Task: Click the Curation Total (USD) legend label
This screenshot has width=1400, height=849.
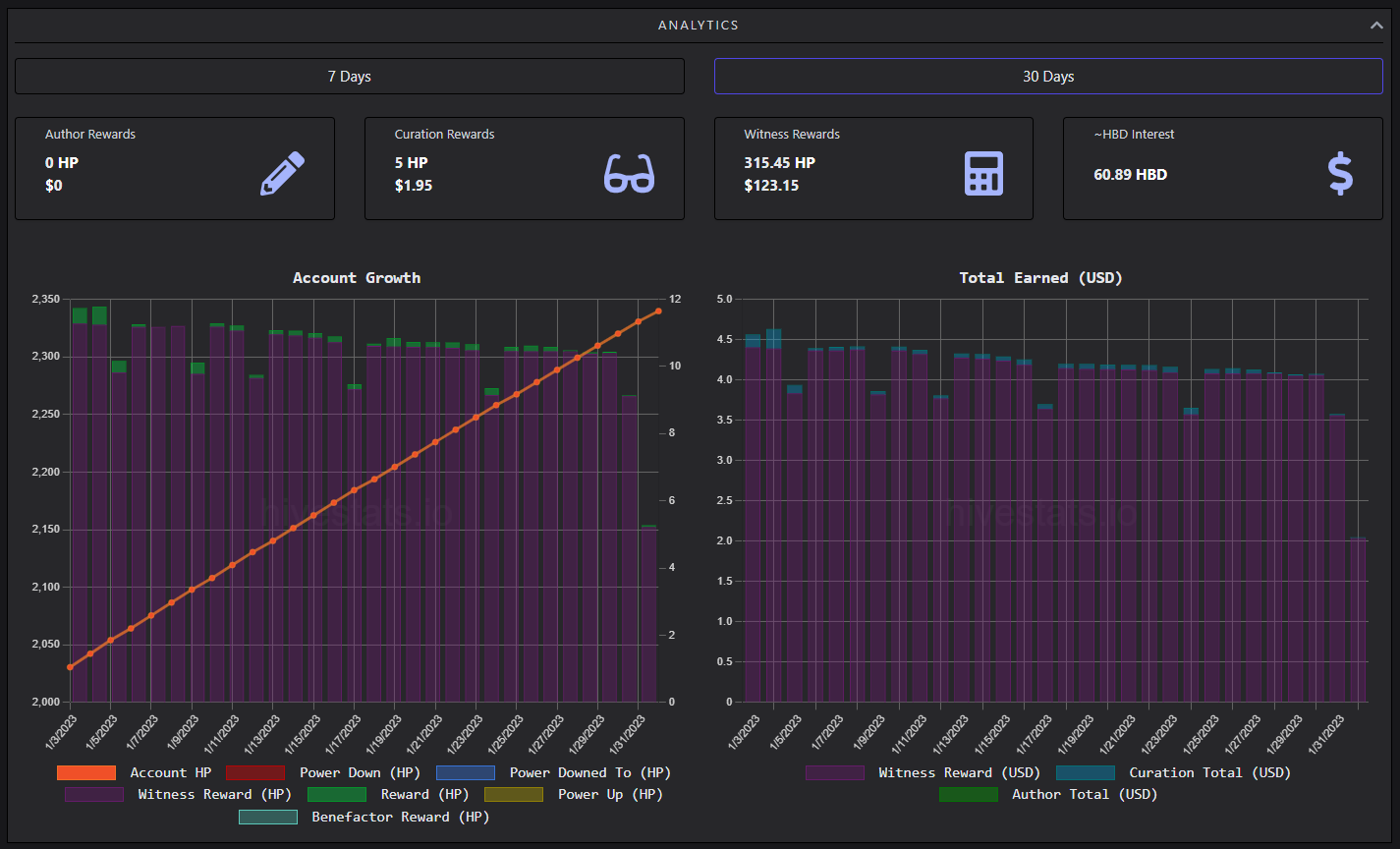Action: coord(1210,773)
